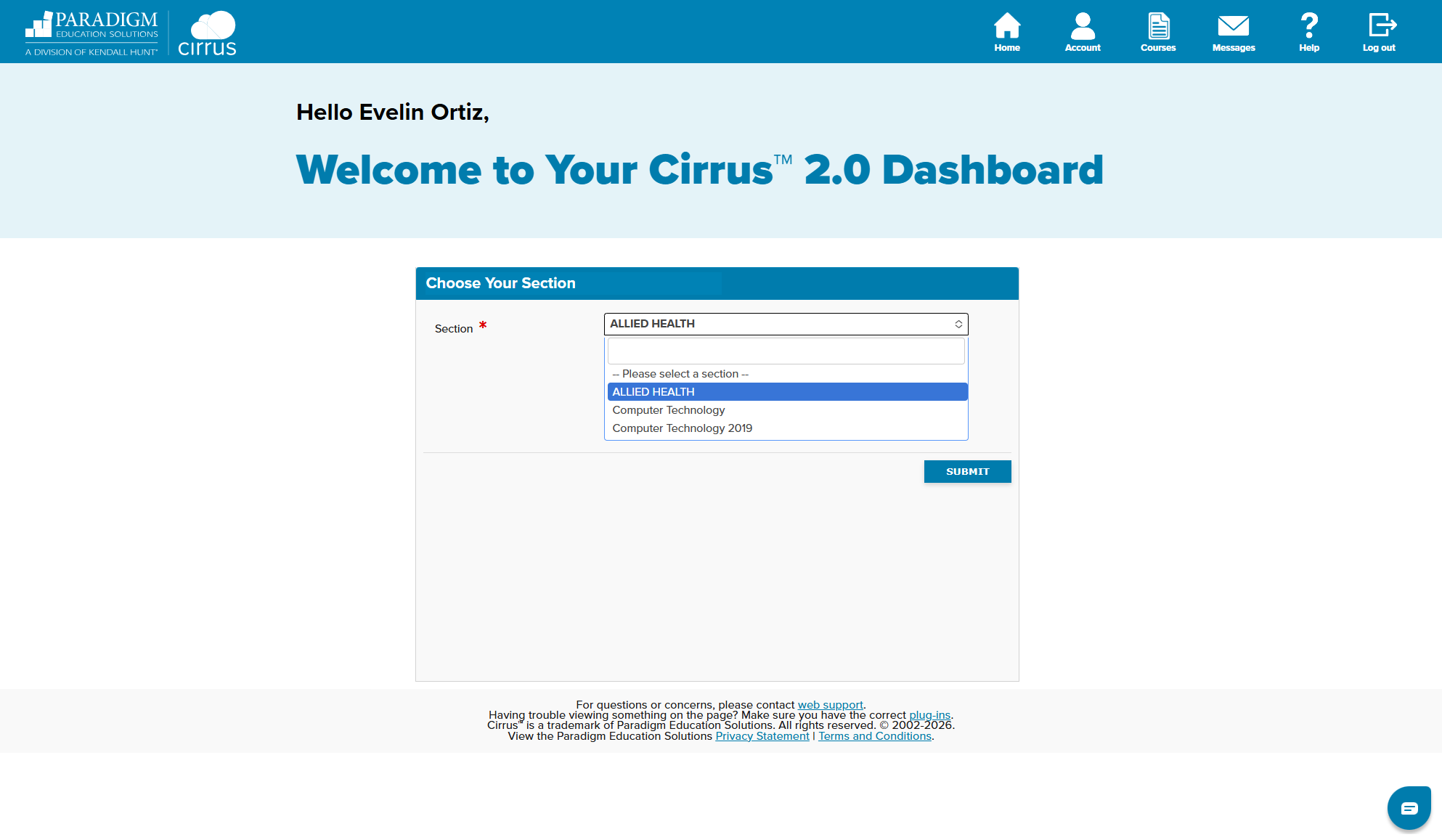The image size is (1442, 840).
Task: Follow the plug-ins link
Action: coord(929,715)
